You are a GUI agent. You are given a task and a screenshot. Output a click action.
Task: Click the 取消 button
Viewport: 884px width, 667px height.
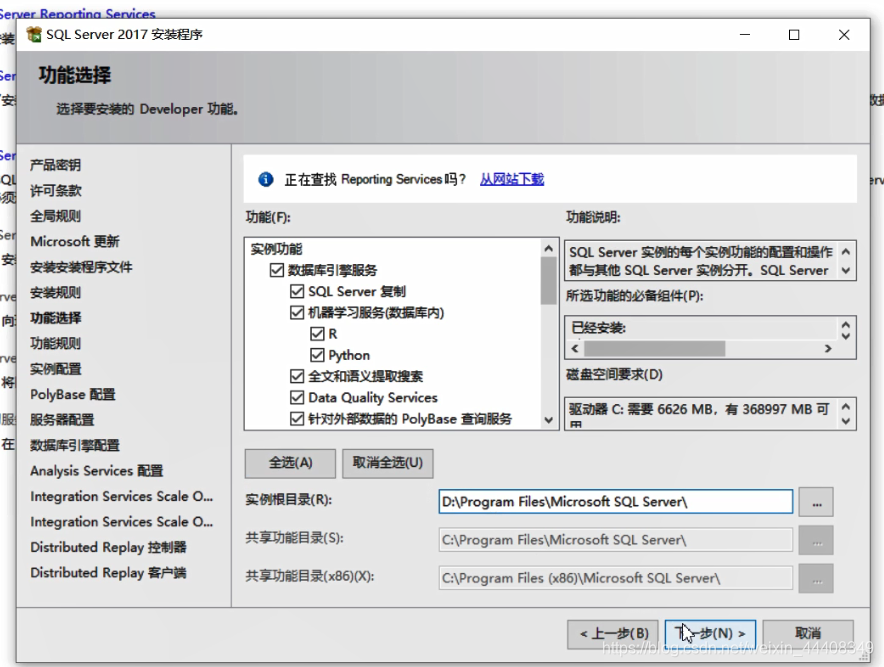coord(808,634)
